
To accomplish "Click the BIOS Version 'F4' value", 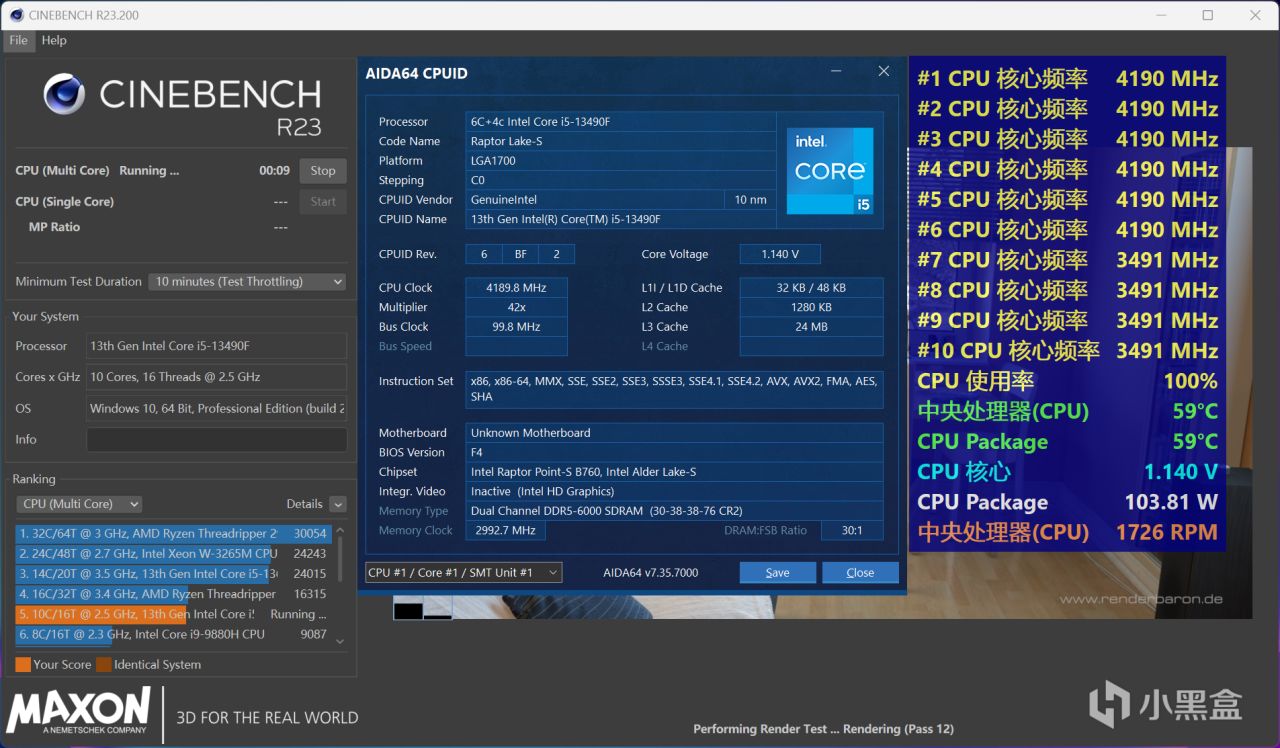I will tap(674, 452).
